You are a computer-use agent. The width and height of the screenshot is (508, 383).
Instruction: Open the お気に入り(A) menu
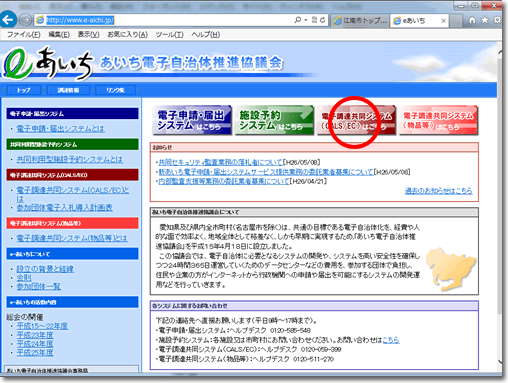pos(127,34)
